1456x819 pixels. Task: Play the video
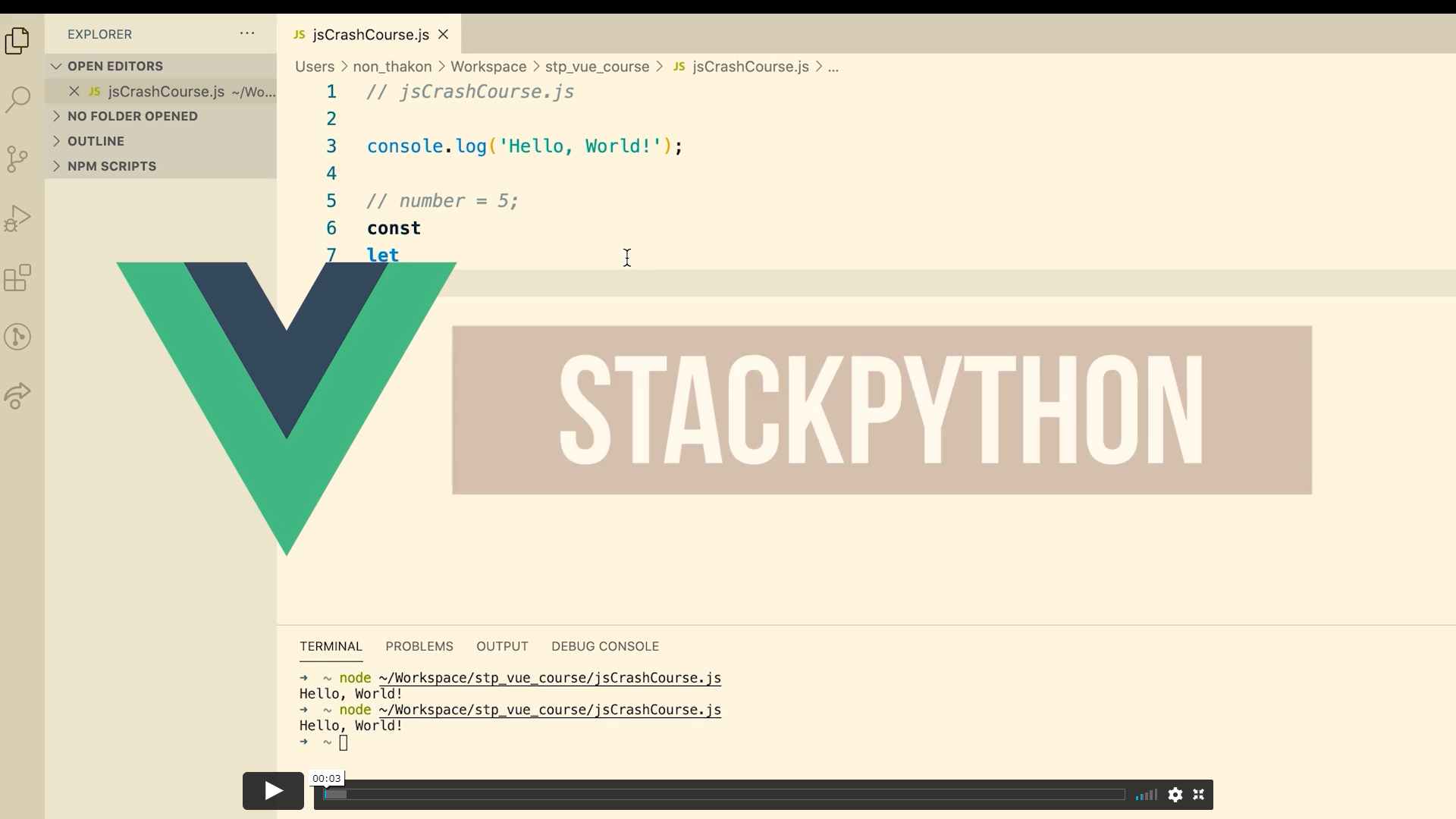[273, 791]
